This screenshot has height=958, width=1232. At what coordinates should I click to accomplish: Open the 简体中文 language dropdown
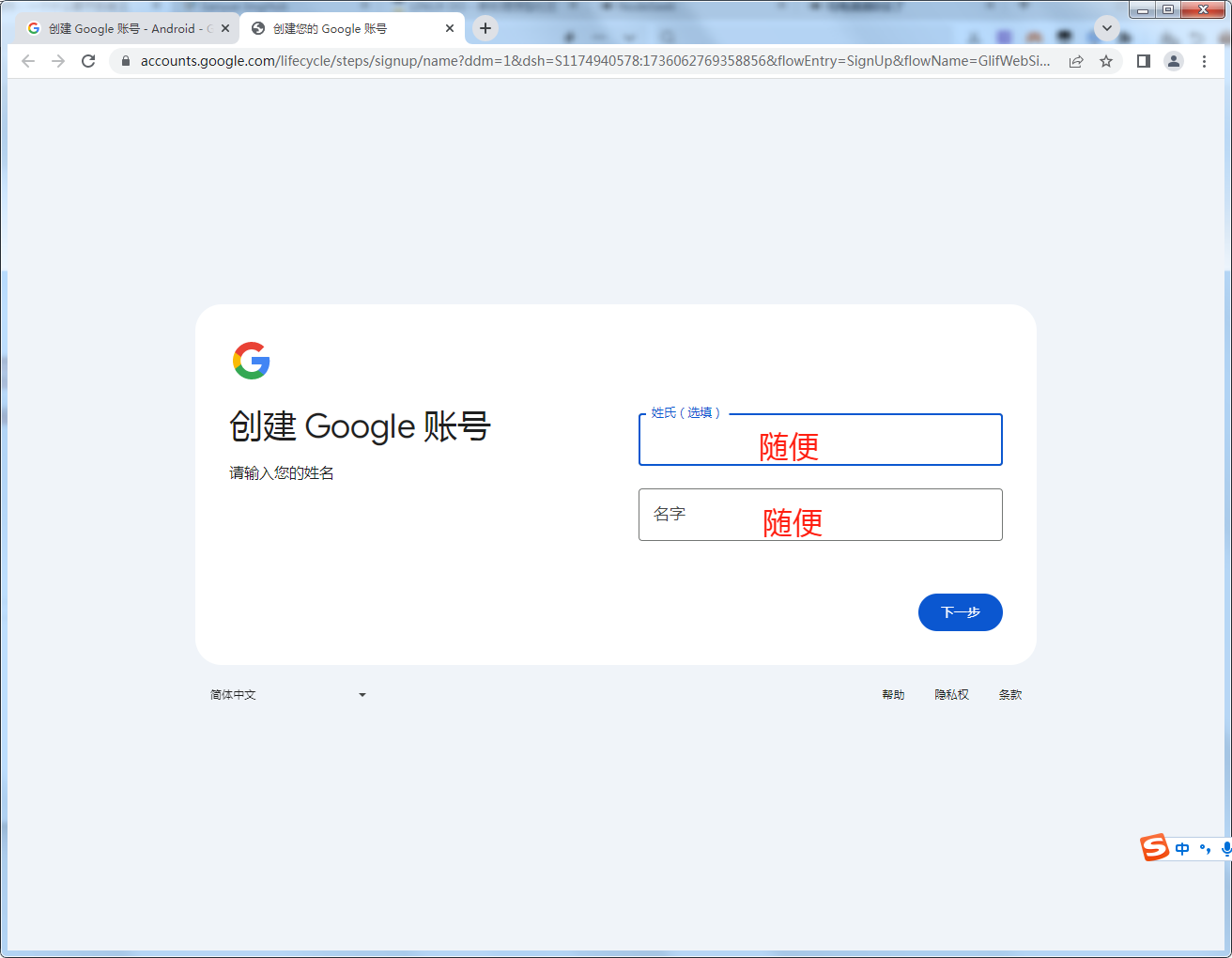click(x=287, y=695)
